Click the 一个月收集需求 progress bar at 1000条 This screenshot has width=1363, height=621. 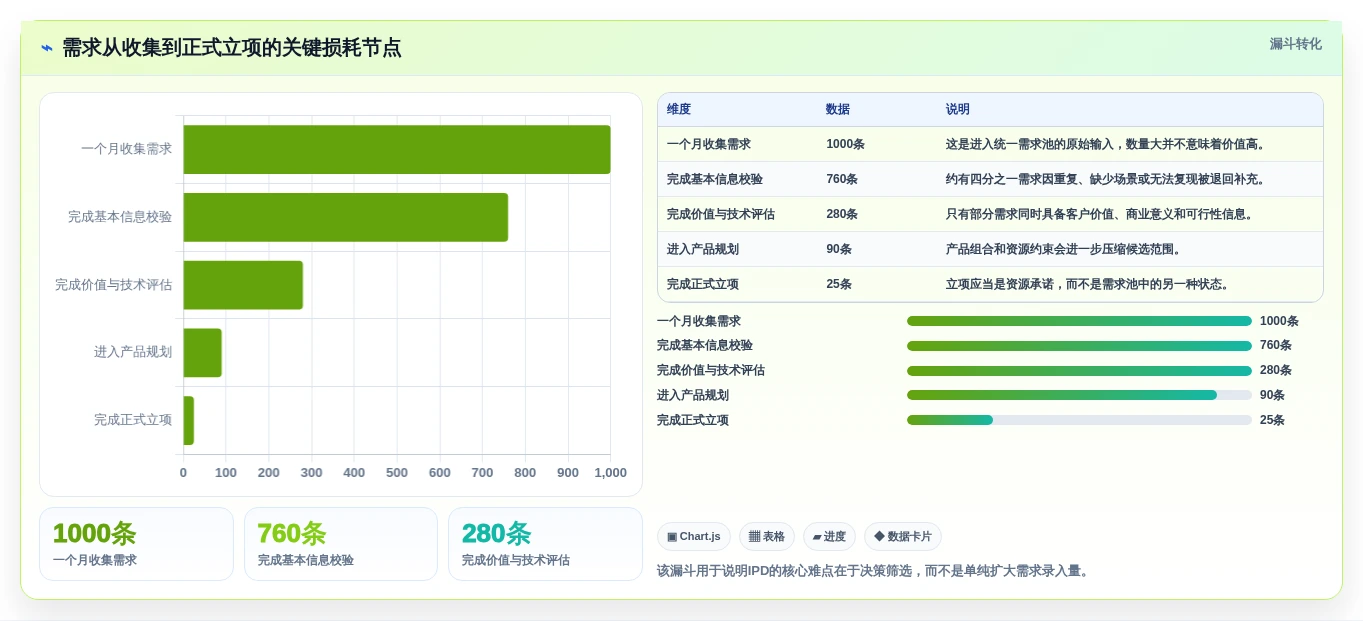point(1079,321)
